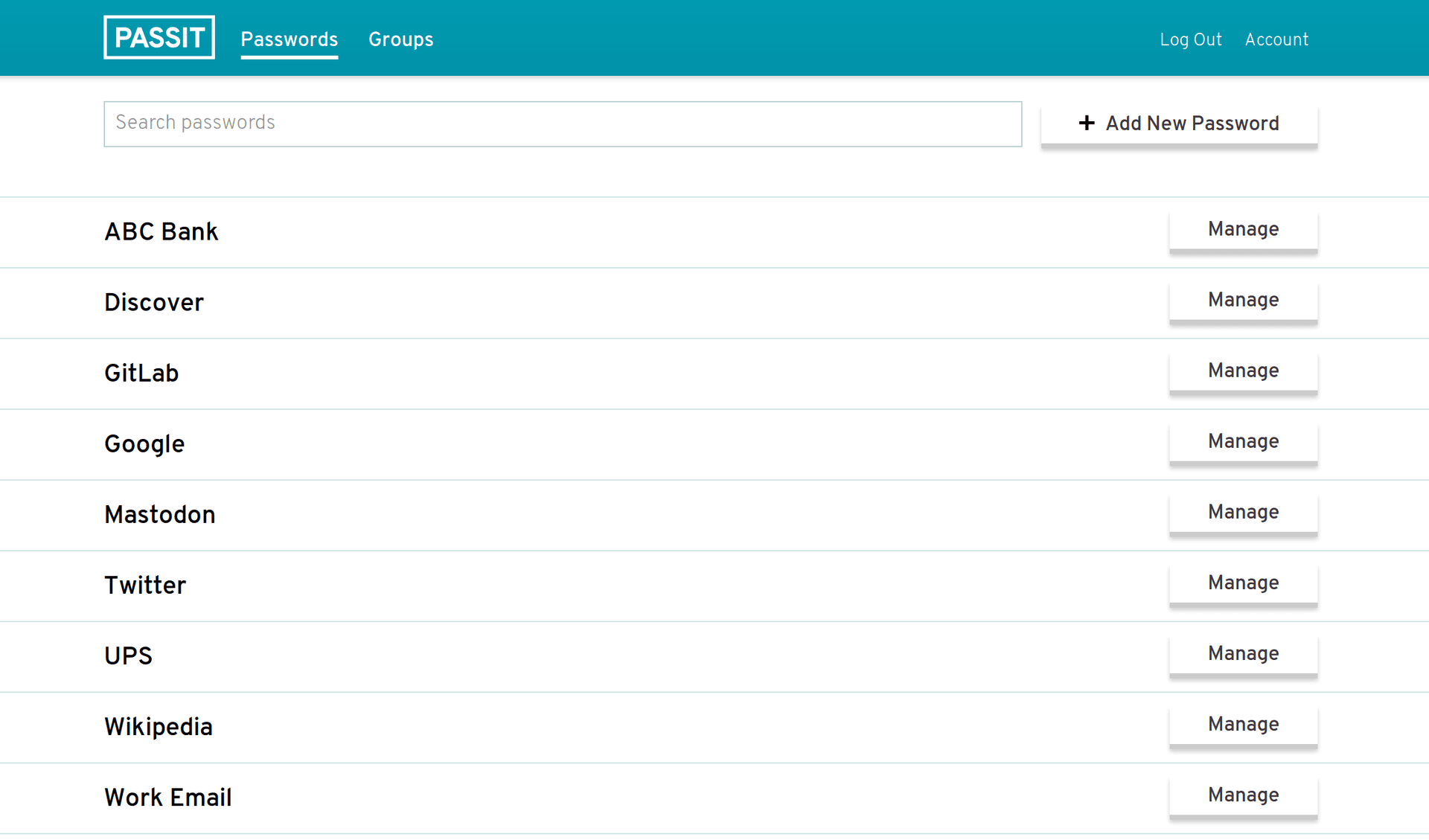
Task: Manage the Twitter password
Action: pos(1243,583)
